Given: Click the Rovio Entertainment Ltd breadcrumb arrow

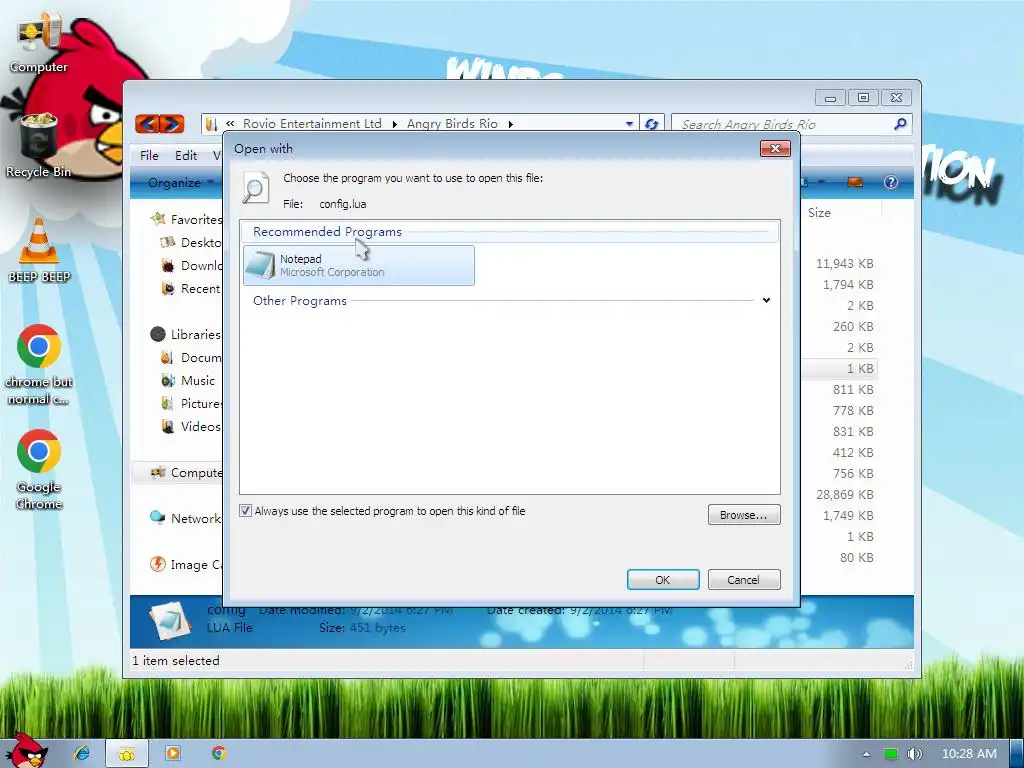Looking at the screenshot, I should coord(394,124).
